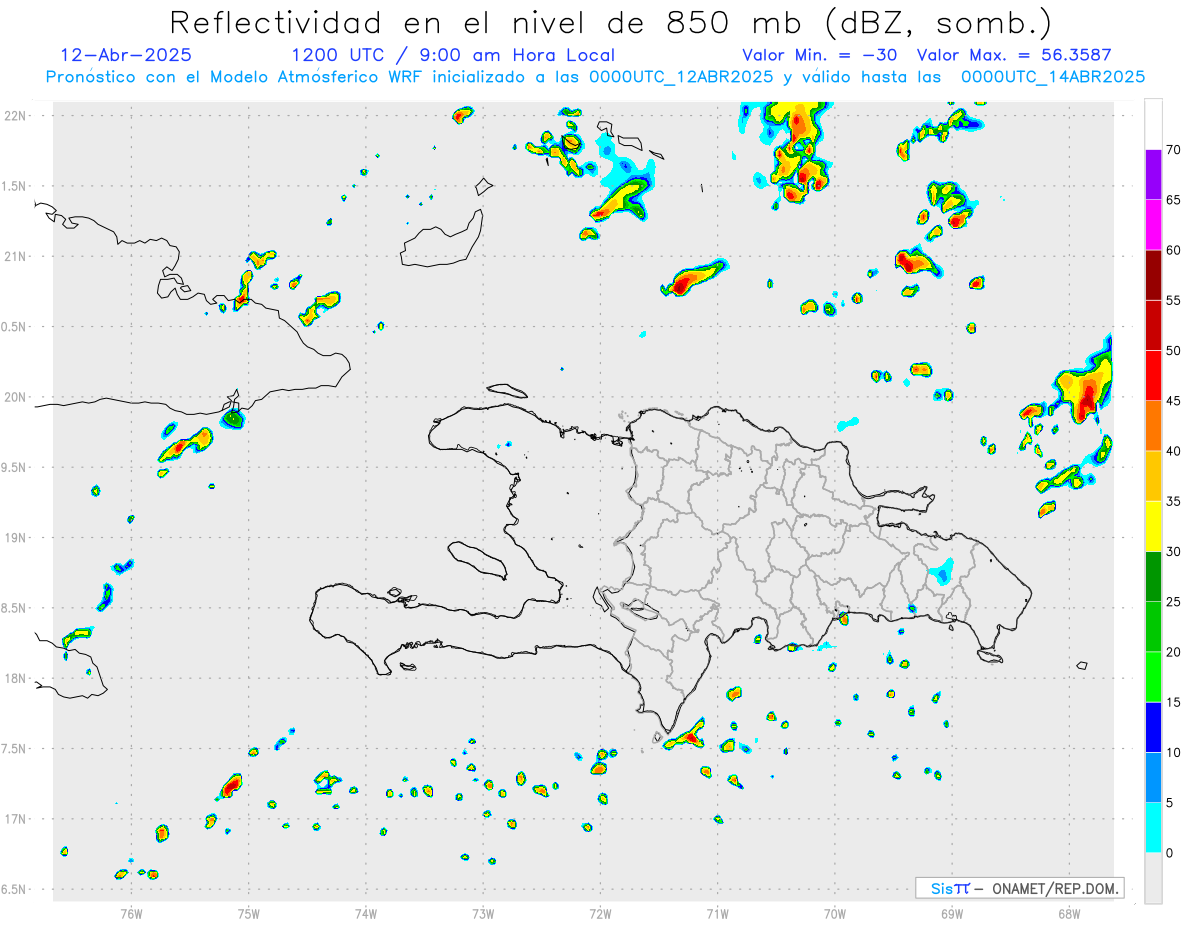1200x927 pixels.
Task: Click the colorbar label '5'
Action: 1170,803
